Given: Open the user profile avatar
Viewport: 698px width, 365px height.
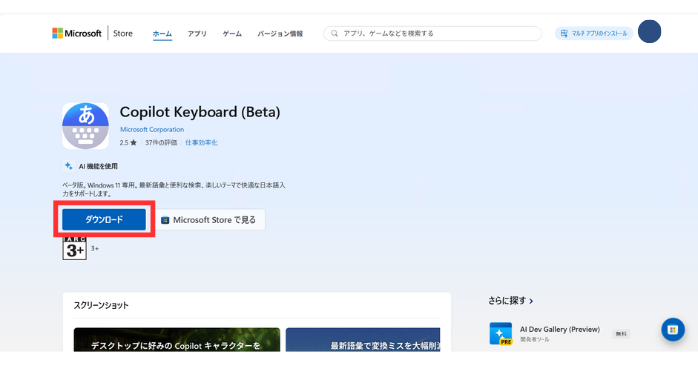Looking at the screenshot, I should (x=649, y=32).
